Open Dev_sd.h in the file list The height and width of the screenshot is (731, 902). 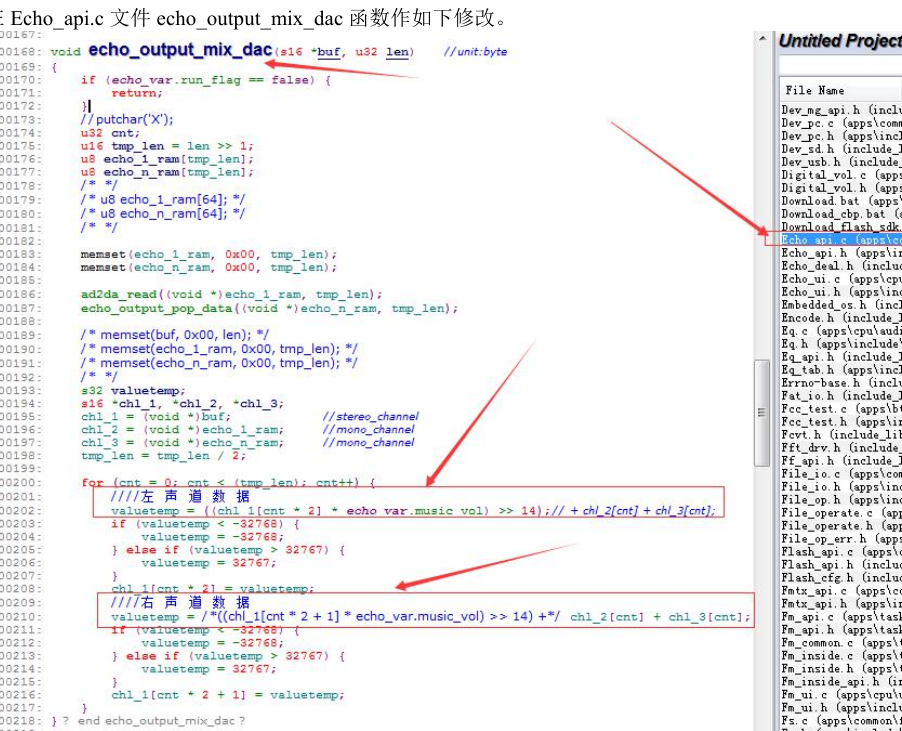841,149
